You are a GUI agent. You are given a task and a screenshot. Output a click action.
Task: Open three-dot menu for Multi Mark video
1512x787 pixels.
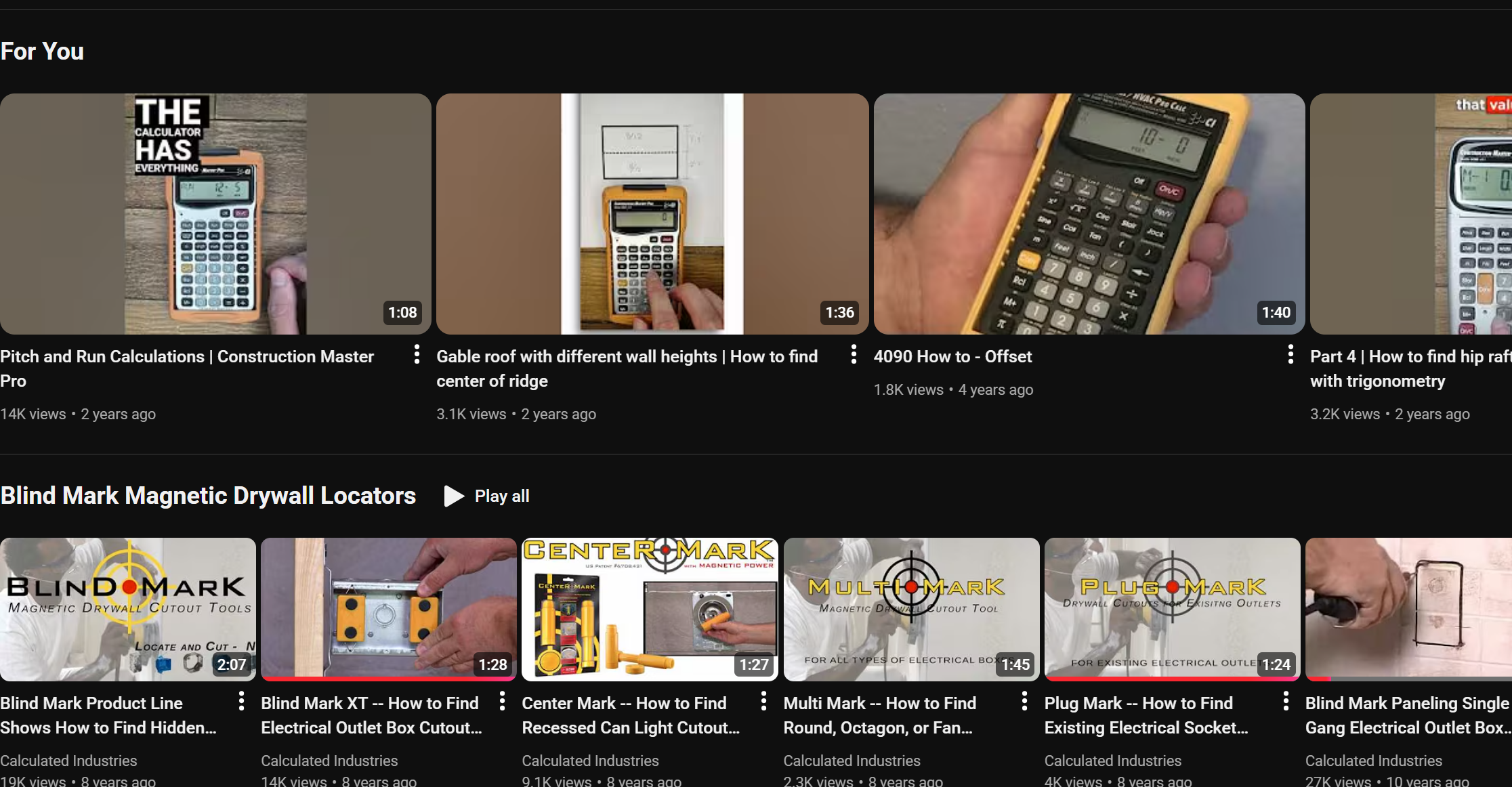click(1024, 701)
